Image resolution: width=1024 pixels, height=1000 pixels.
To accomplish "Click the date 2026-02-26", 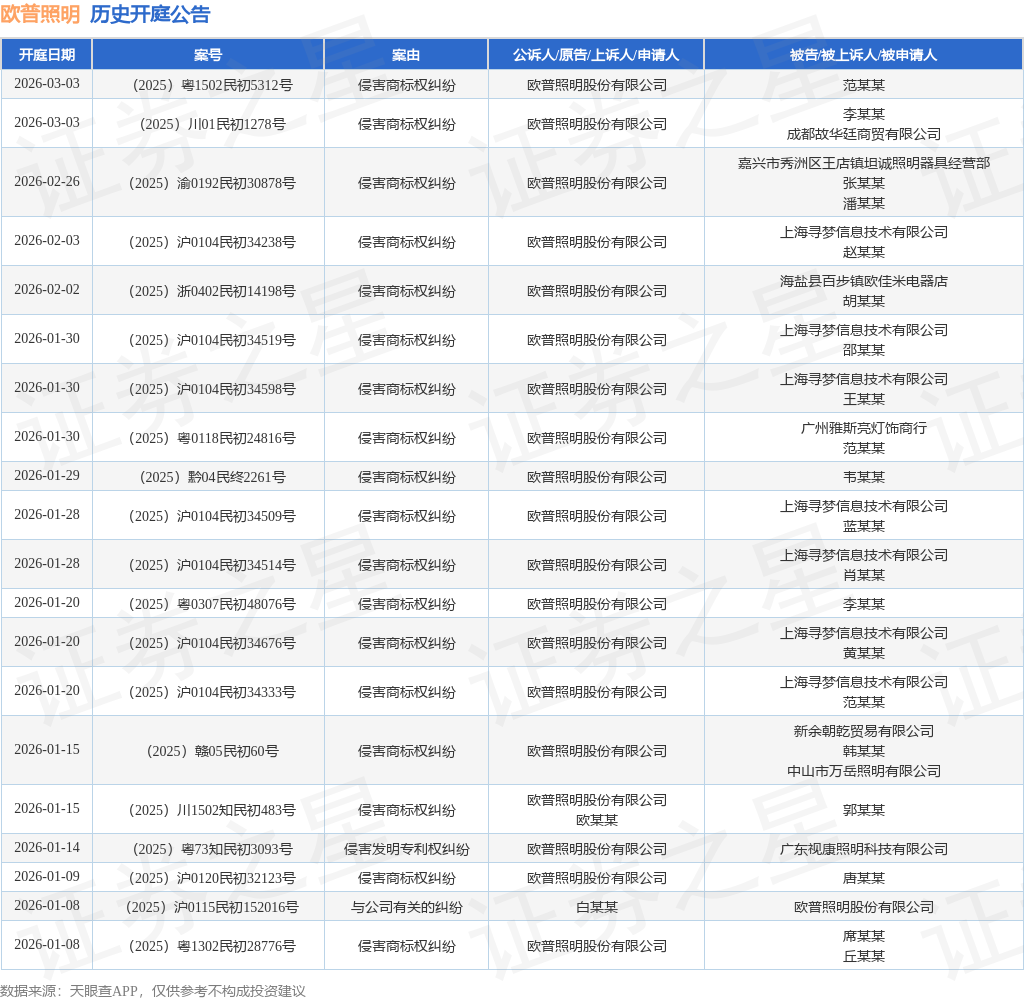I will 47,181.
